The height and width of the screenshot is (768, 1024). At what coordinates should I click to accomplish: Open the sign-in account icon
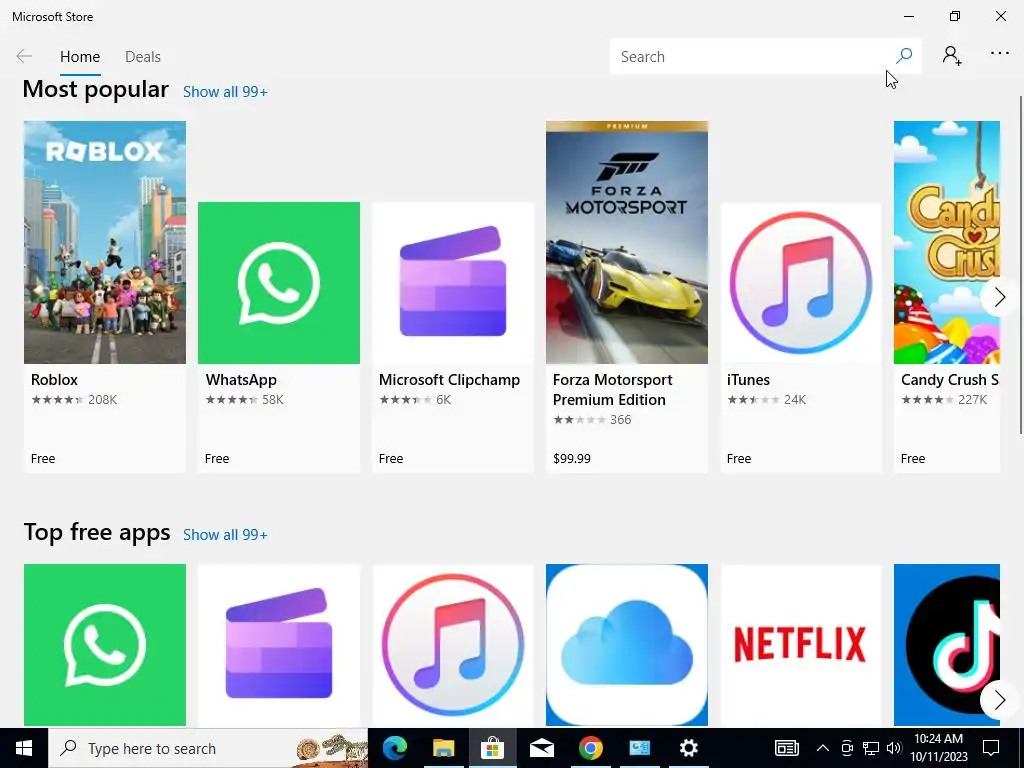pos(952,56)
